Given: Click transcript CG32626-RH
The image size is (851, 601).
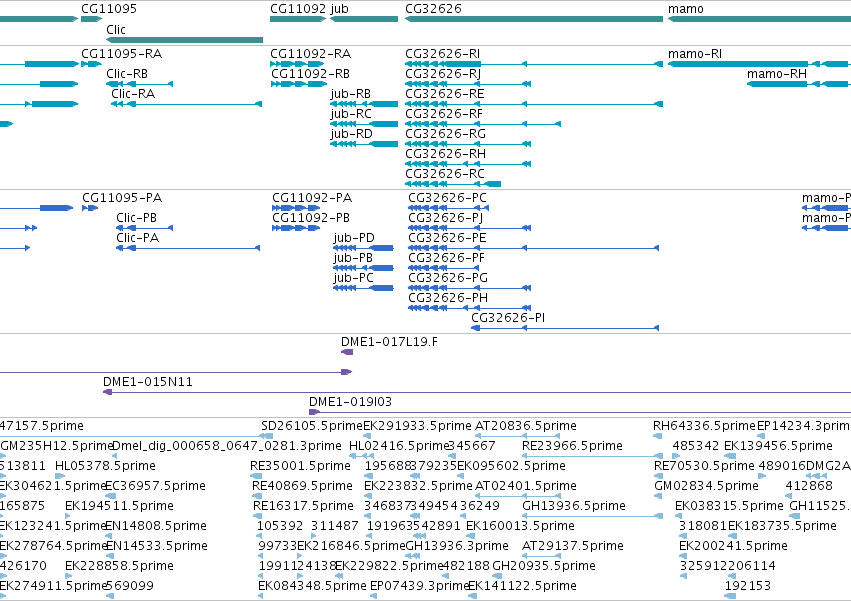Looking at the screenshot, I should pyautogui.click(x=468, y=164).
